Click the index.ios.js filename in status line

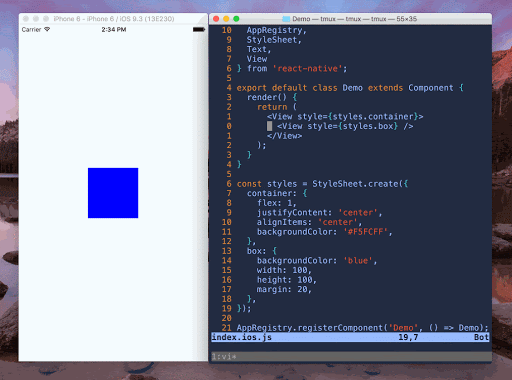coord(242,337)
